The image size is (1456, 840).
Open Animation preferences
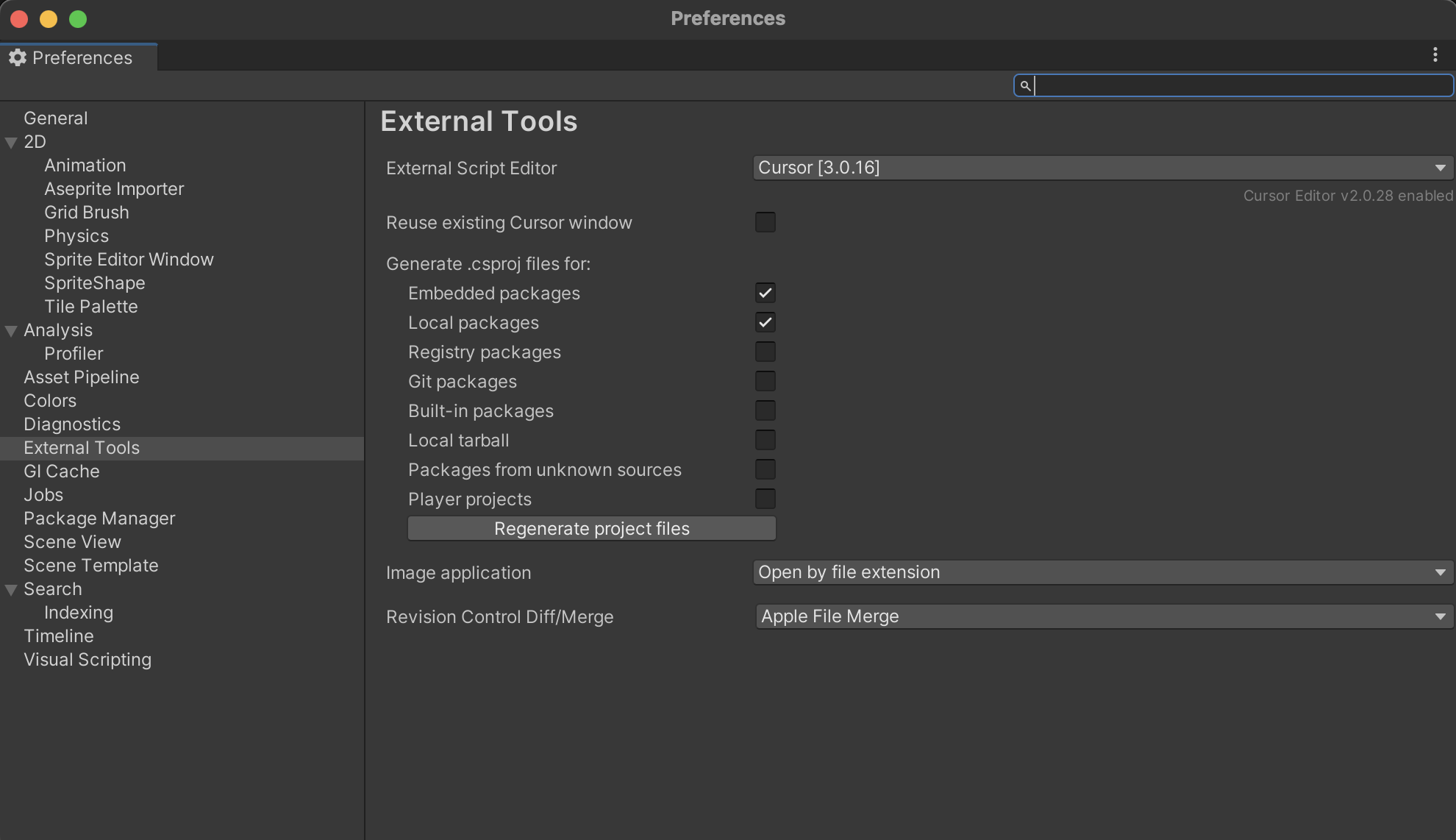(85, 165)
